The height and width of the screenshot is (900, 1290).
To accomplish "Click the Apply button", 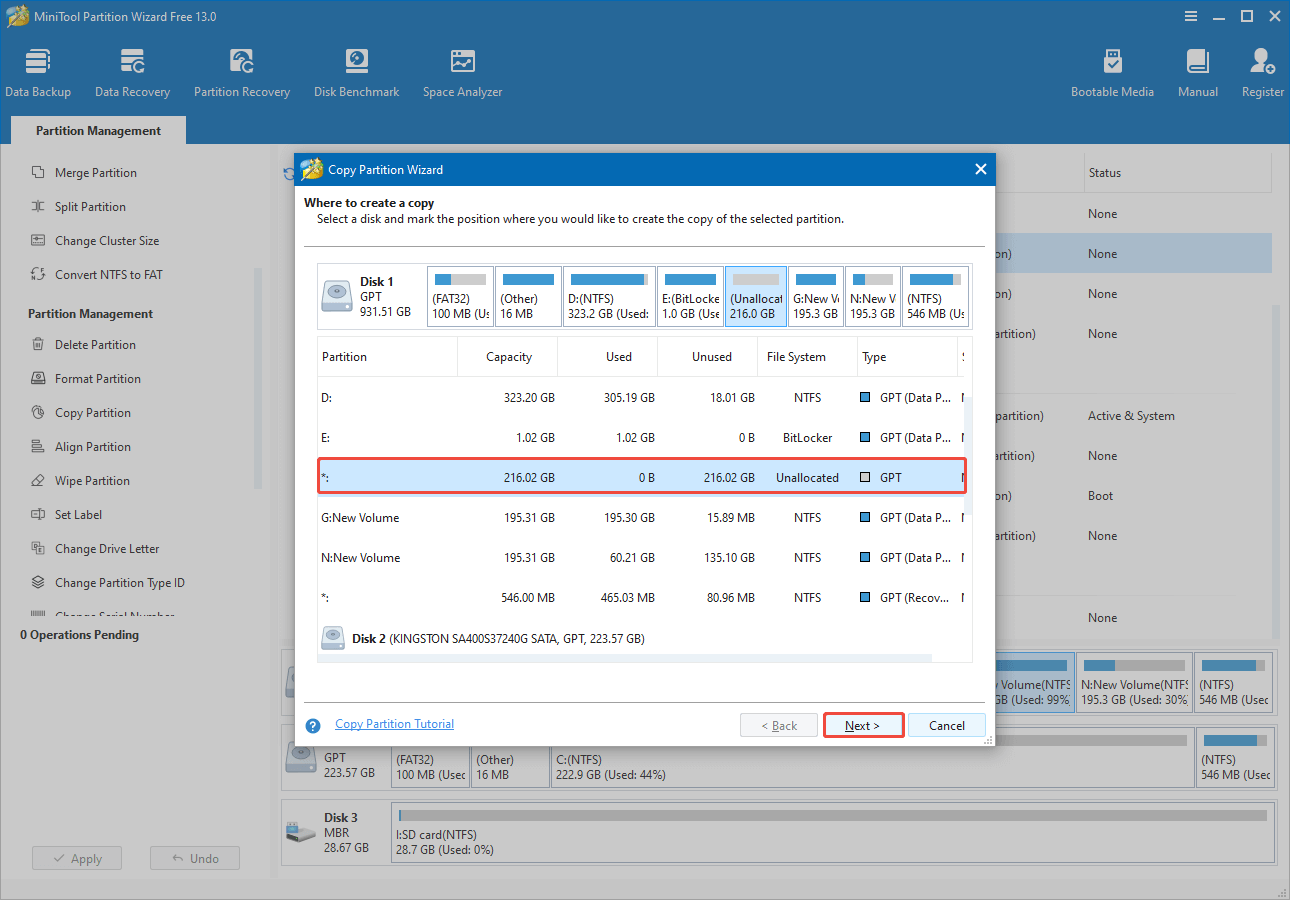I will pos(77,857).
